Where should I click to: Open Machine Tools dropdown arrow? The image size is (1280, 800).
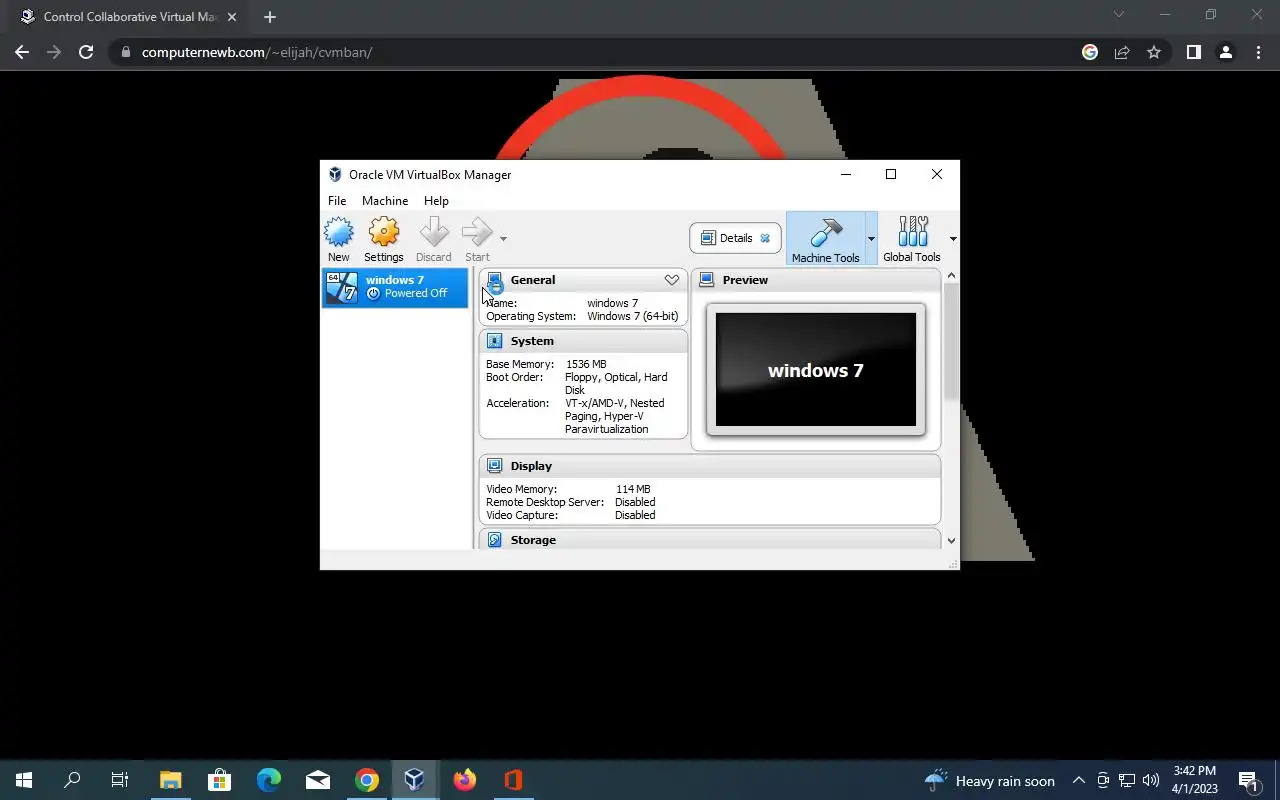(871, 239)
